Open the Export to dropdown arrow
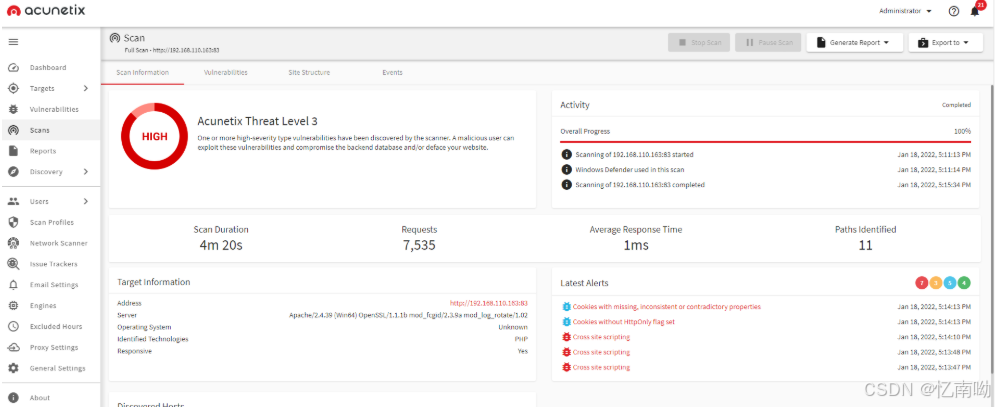The image size is (995, 407). point(965,43)
